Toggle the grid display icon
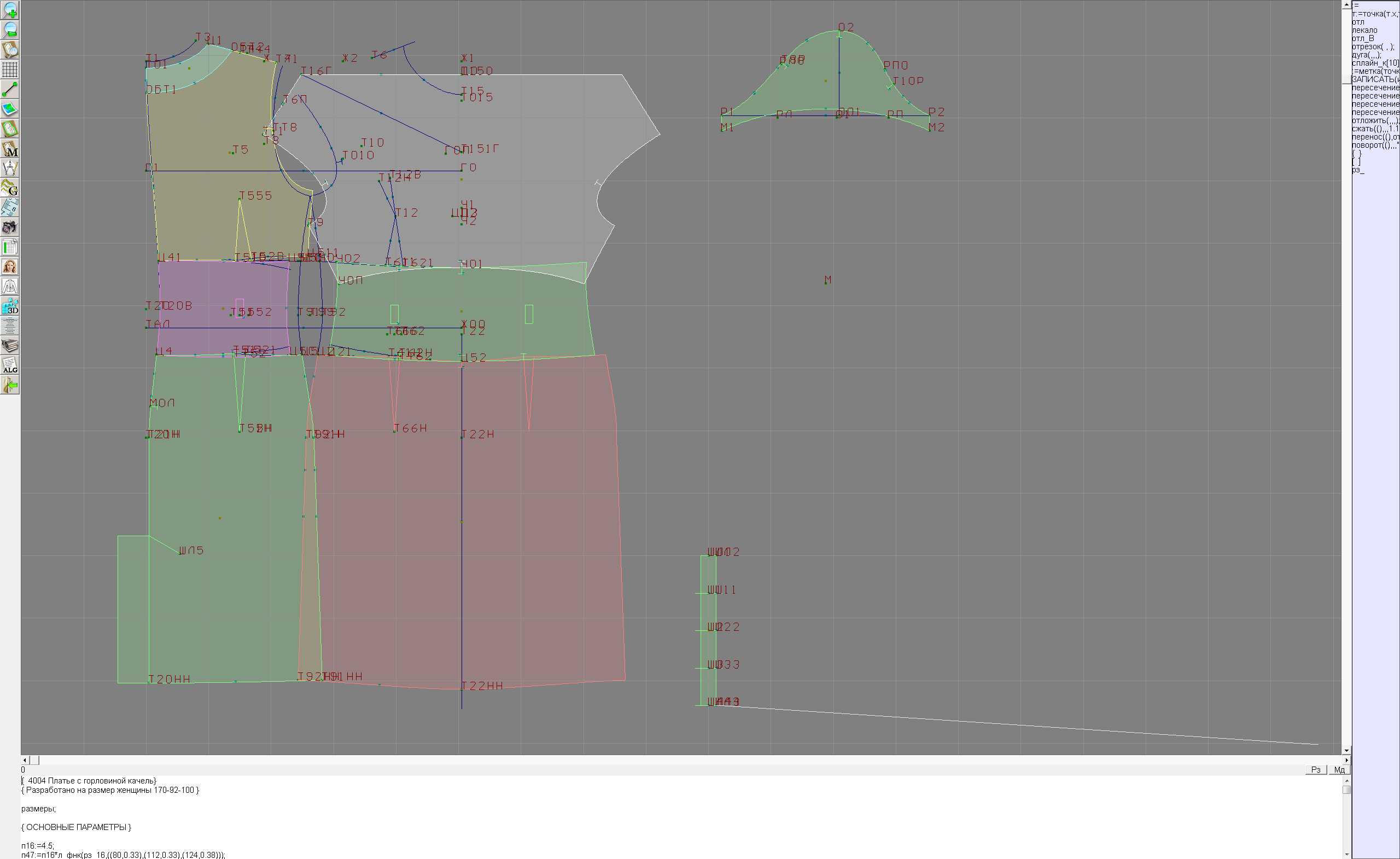Screen dimensions: 1400x859 10,69
